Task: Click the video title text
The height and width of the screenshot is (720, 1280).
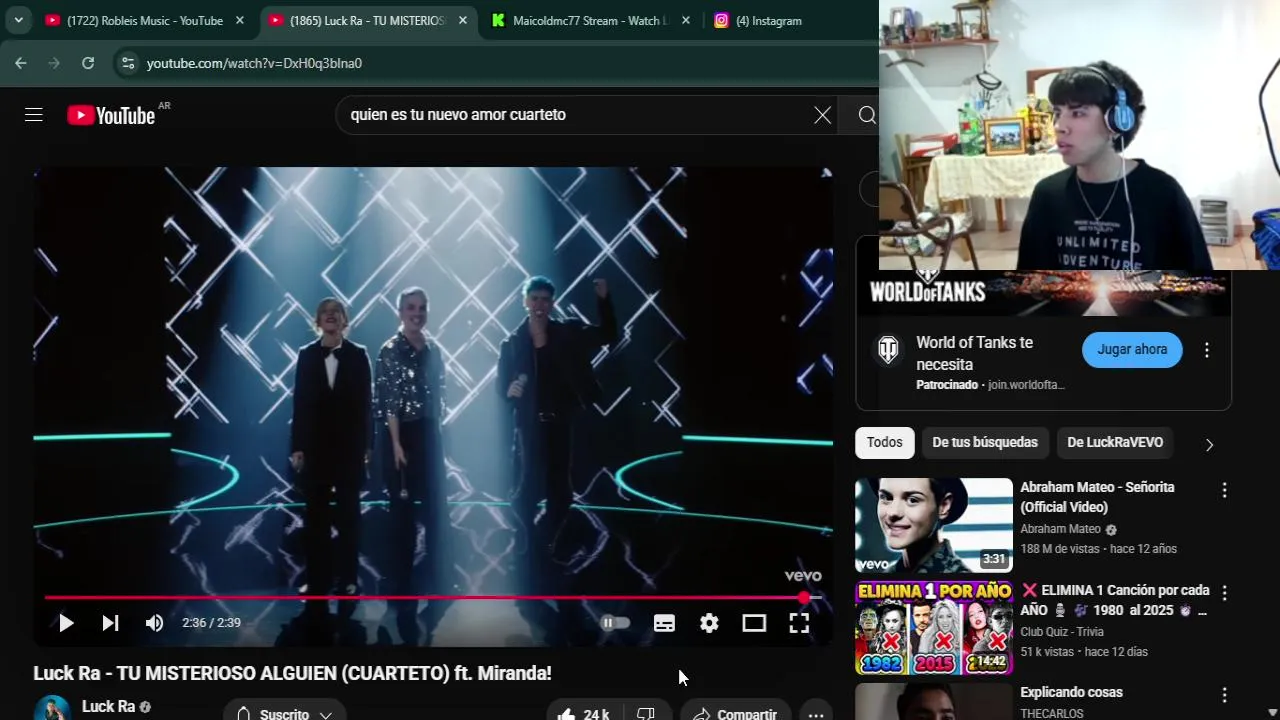Action: (292, 673)
